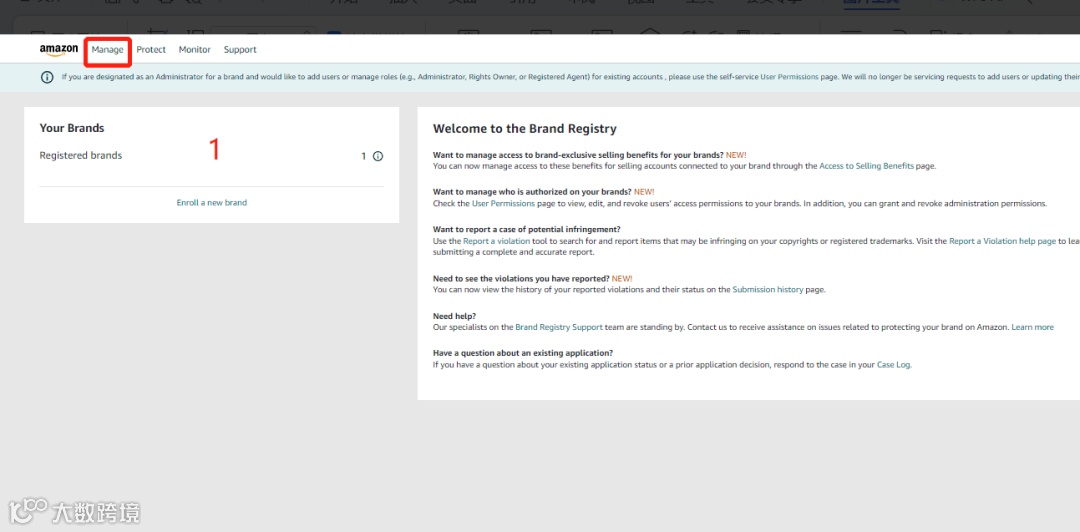Click the Learn more link
This screenshot has height=532, width=1080.
1032,327
